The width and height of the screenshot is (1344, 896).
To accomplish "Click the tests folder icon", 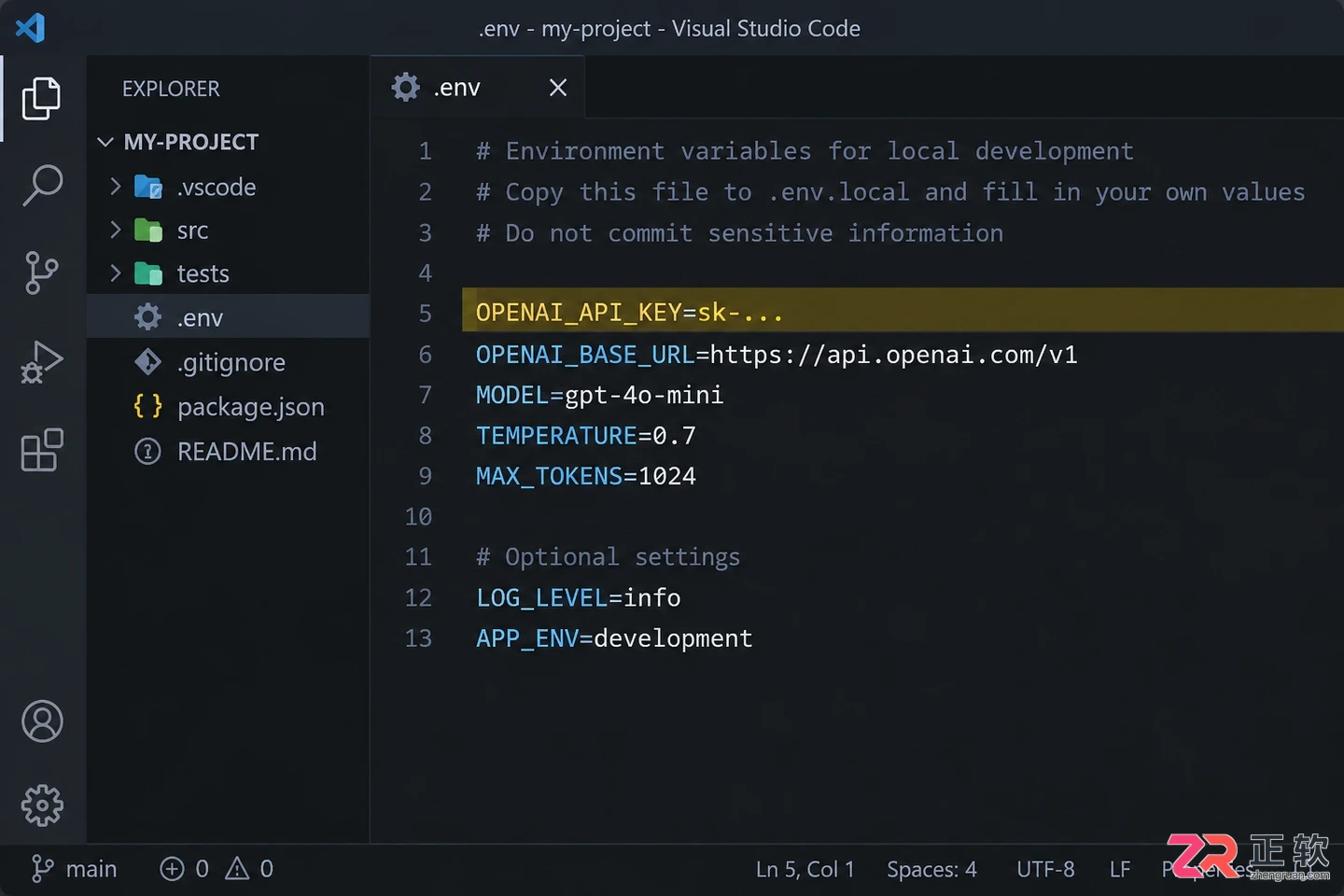I will pos(148,273).
